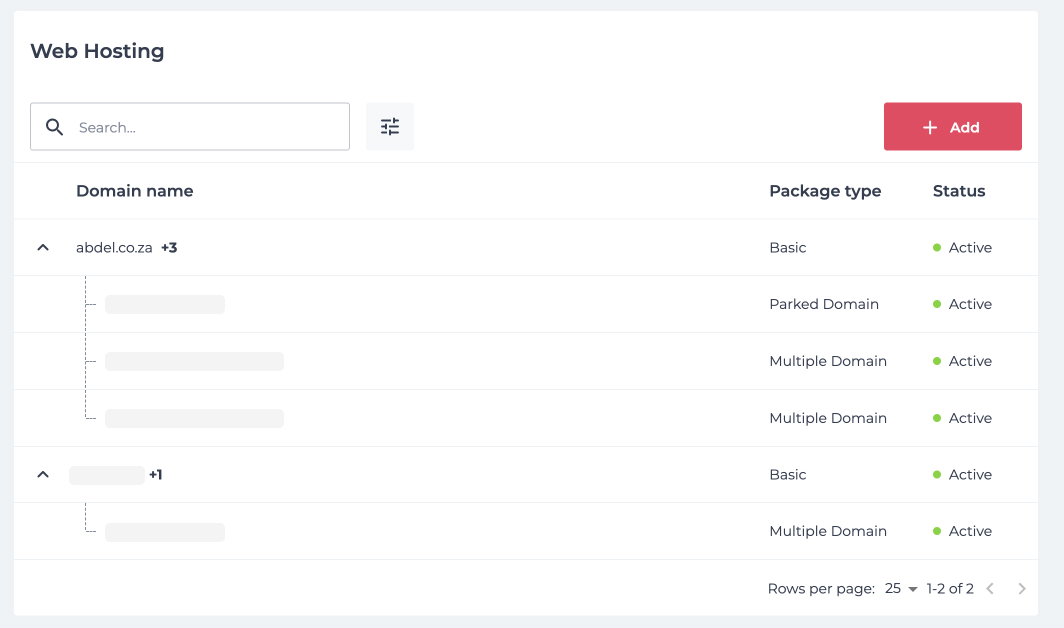Screen dimensions: 1064x628
Task: Click the redacted parent domain beside +1
Action: click(107, 475)
